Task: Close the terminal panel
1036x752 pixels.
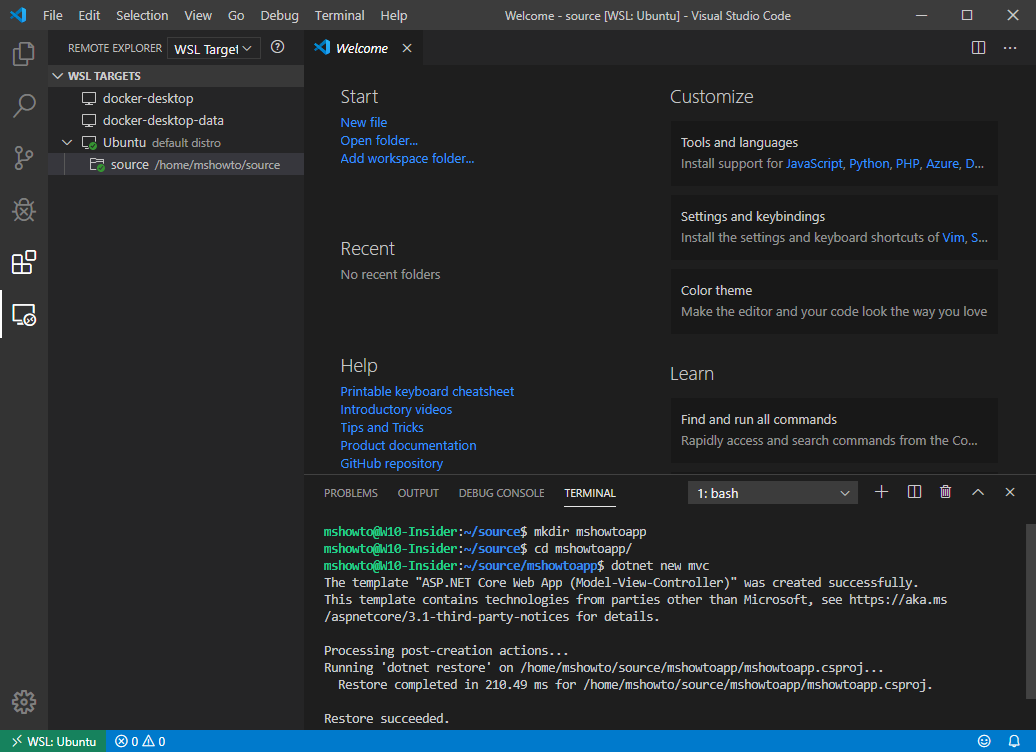Action: (1010, 492)
